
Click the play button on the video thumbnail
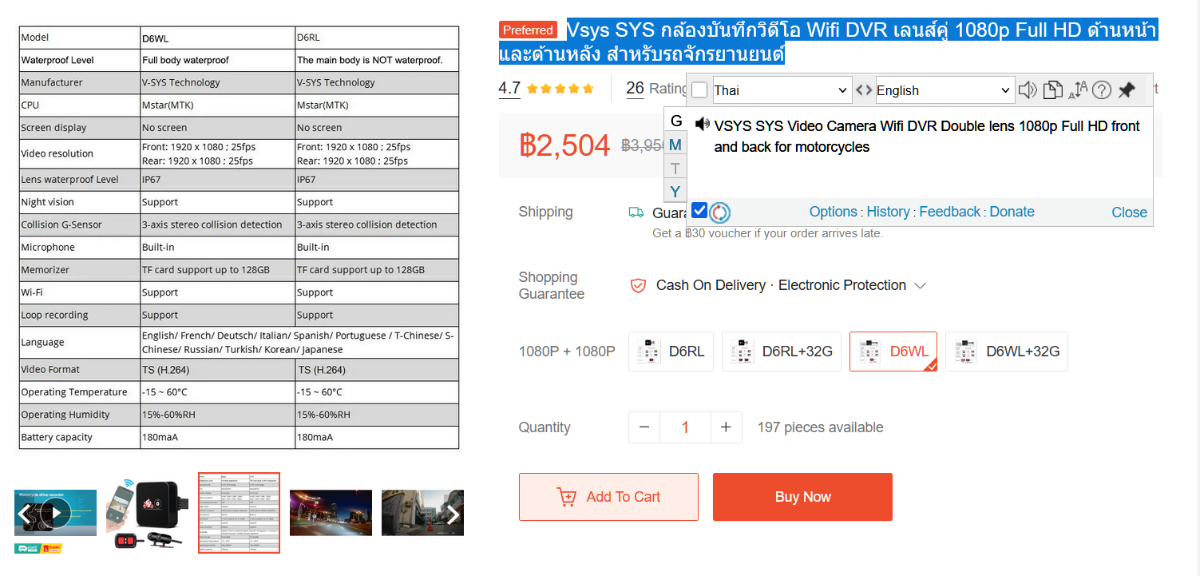tap(58, 514)
